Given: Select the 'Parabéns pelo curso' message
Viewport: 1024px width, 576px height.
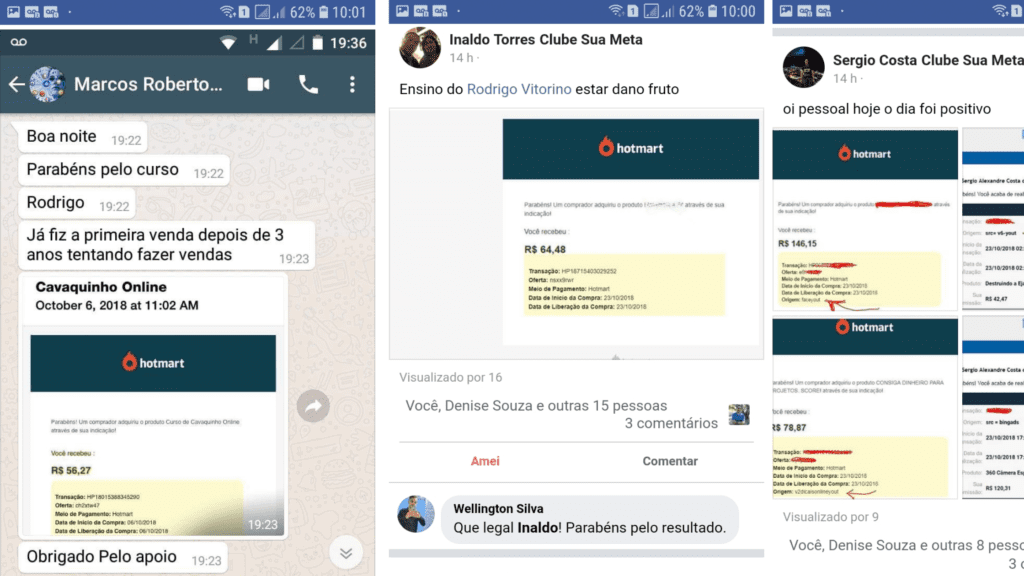Looking at the screenshot, I should (x=123, y=170).
